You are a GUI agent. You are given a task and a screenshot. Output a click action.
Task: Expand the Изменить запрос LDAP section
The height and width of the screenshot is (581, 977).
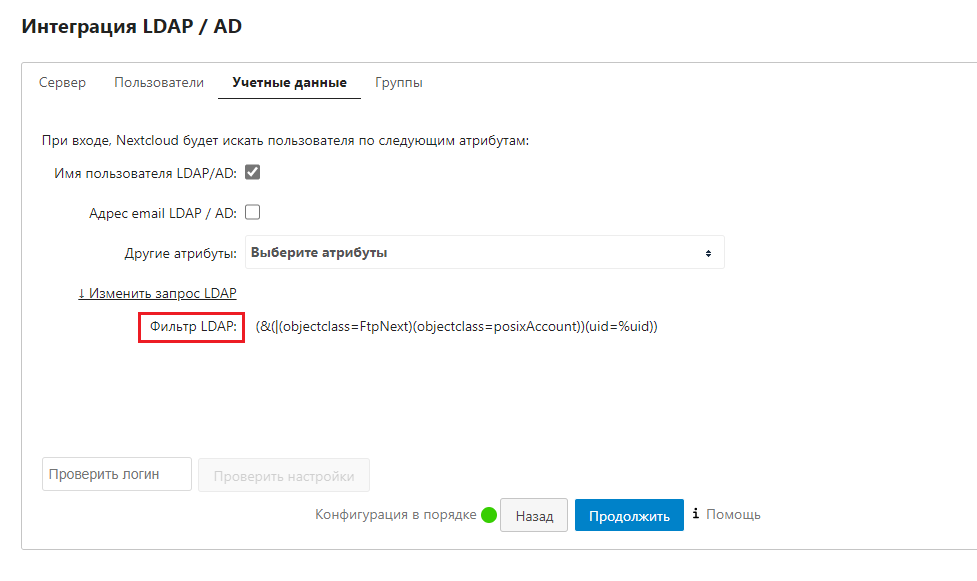tap(157, 293)
